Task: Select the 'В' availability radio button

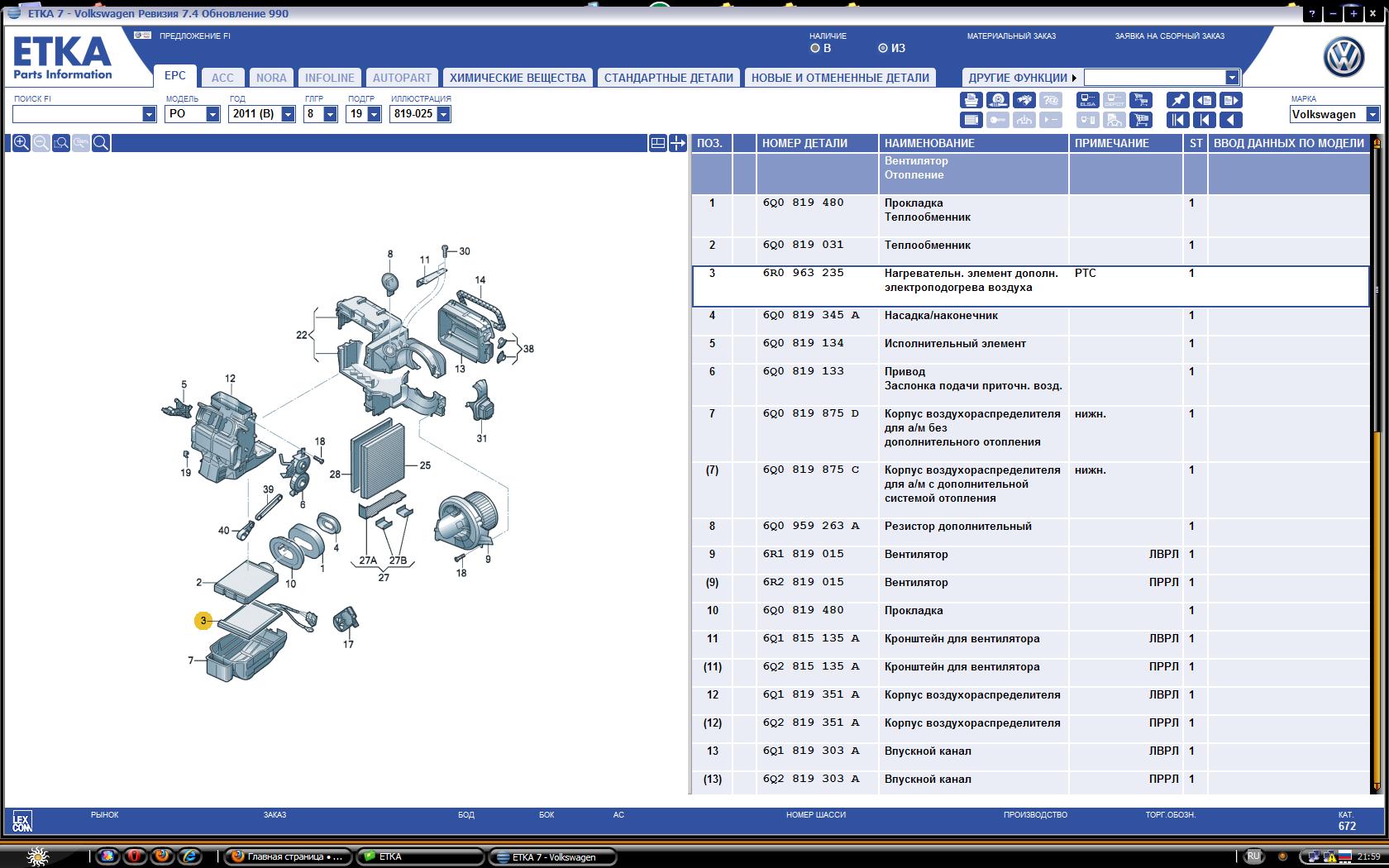Action: click(x=815, y=49)
